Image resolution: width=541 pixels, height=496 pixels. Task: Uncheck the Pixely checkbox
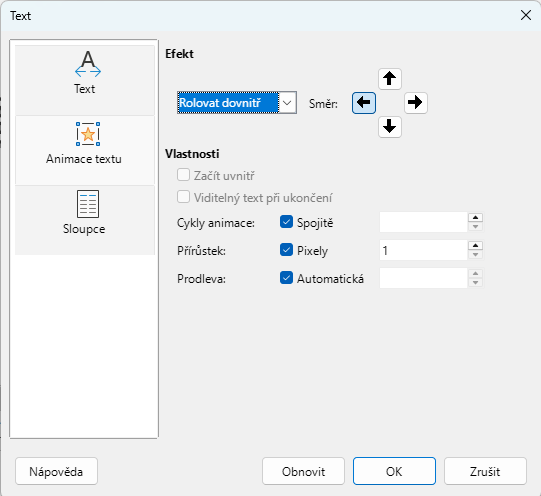(x=286, y=250)
